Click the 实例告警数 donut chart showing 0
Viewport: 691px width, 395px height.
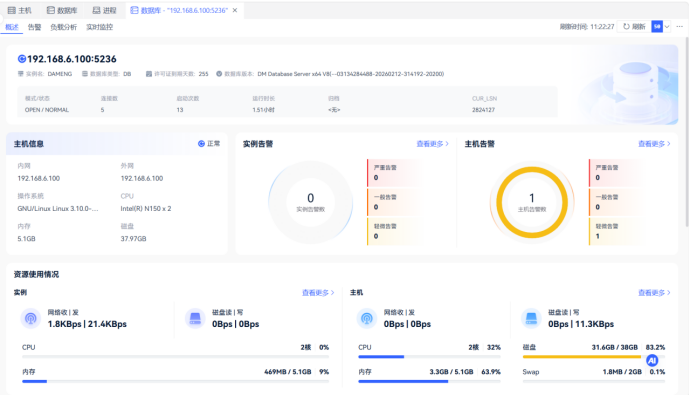click(x=310, y=202)
